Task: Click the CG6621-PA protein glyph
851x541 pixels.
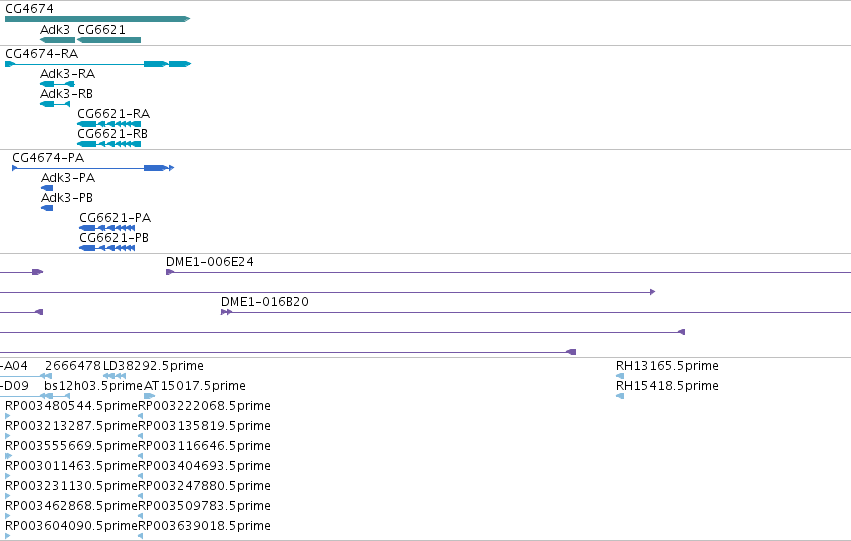Action: pyautogui.click(x=107, y=228)
